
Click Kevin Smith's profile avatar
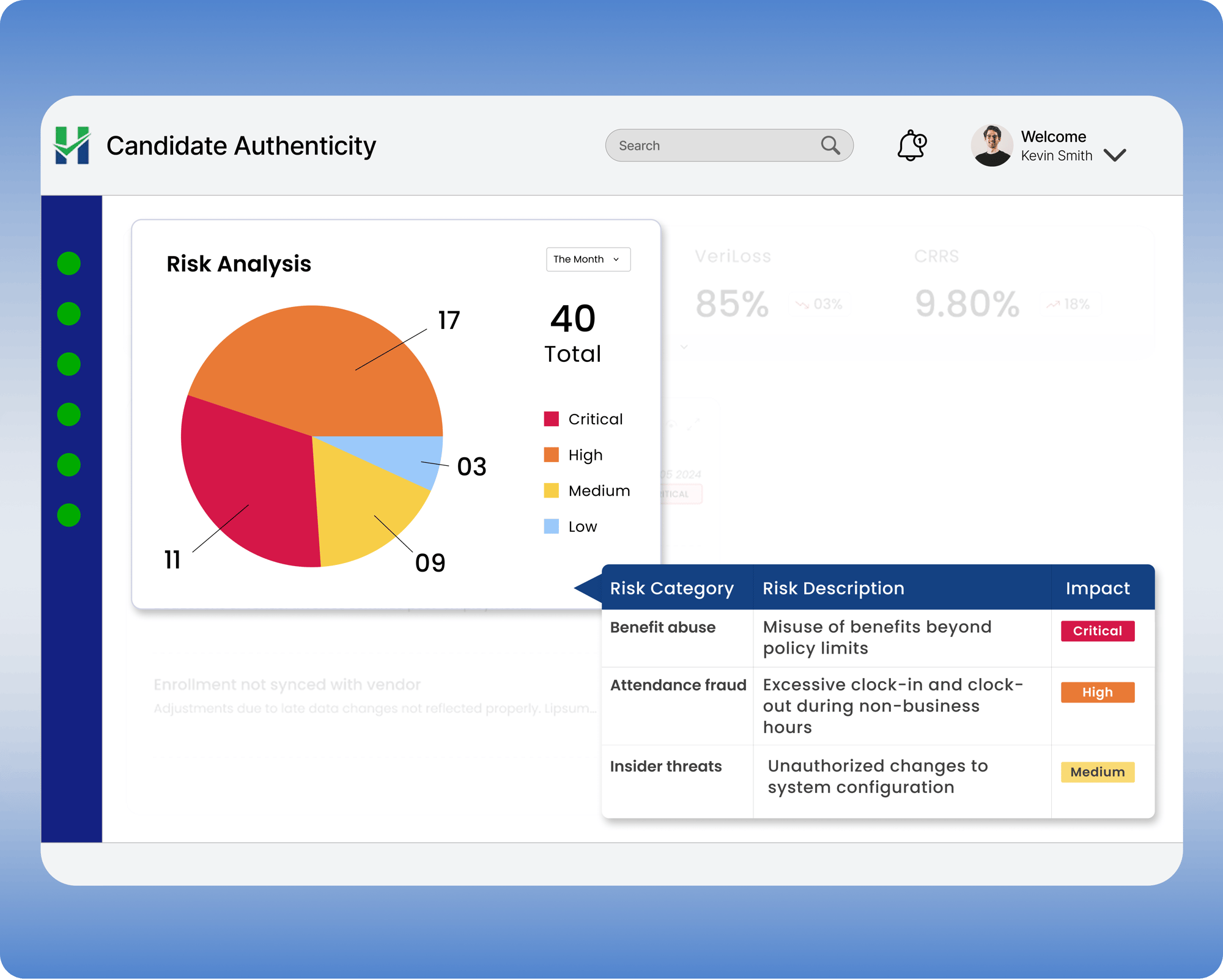coord(991,146)
